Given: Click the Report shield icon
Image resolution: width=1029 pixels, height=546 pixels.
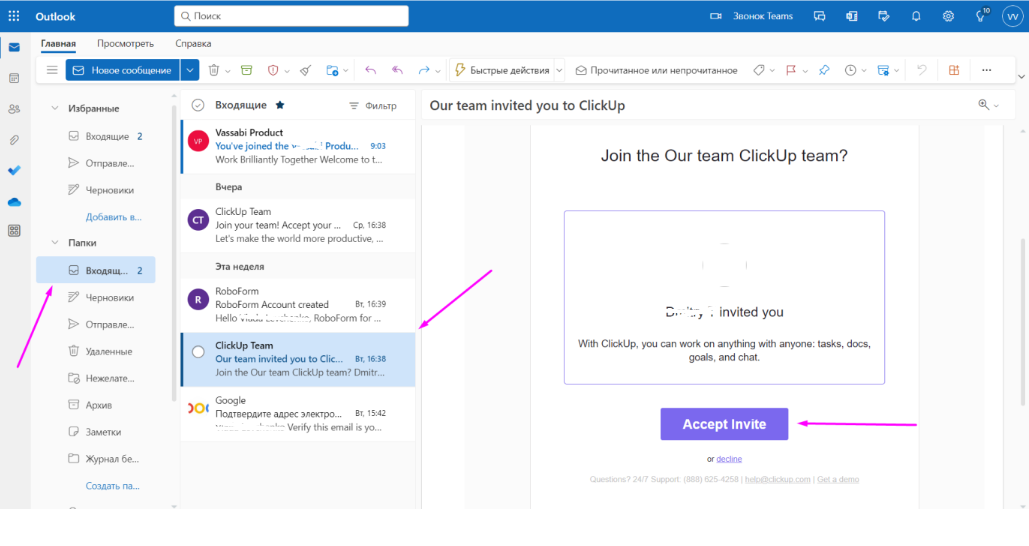Looking at the screenshot, I should coord(273,70).
